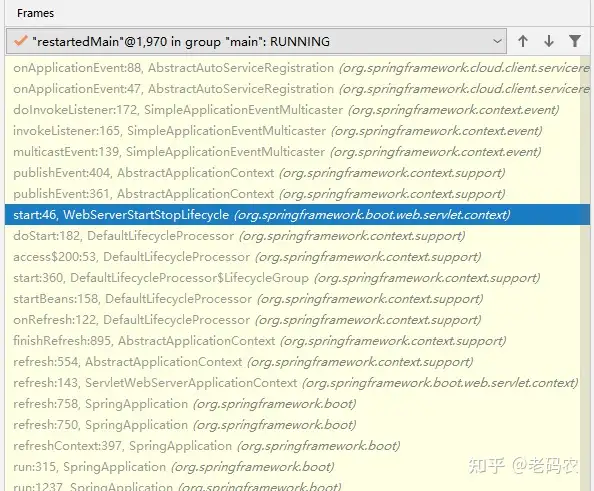
Task: Select refreshContext:397 SpringApplication frame
Action: [x=292, y=446]
